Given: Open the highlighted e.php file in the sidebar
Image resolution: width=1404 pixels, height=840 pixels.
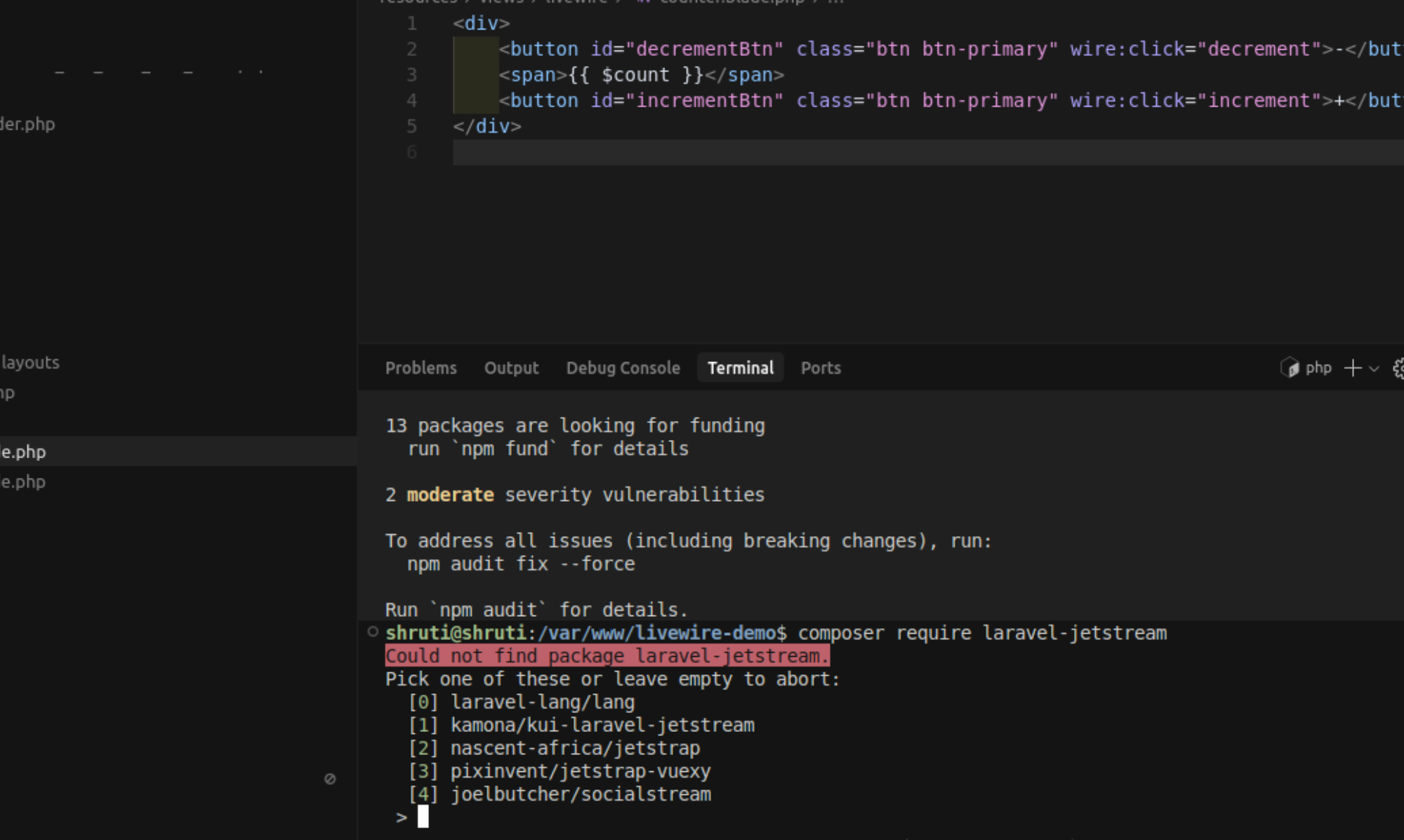Looking at the screenshot, I should (x=23, y=452).
